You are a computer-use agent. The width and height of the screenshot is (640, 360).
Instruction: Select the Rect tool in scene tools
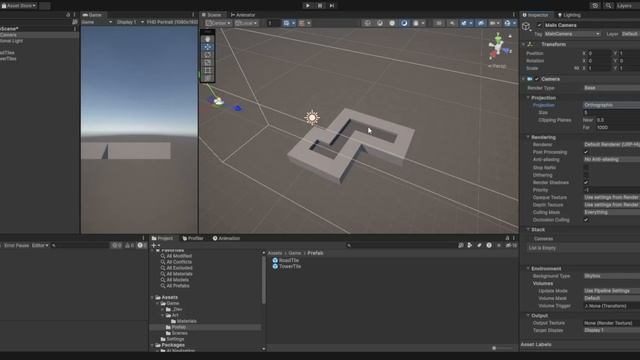208,70
